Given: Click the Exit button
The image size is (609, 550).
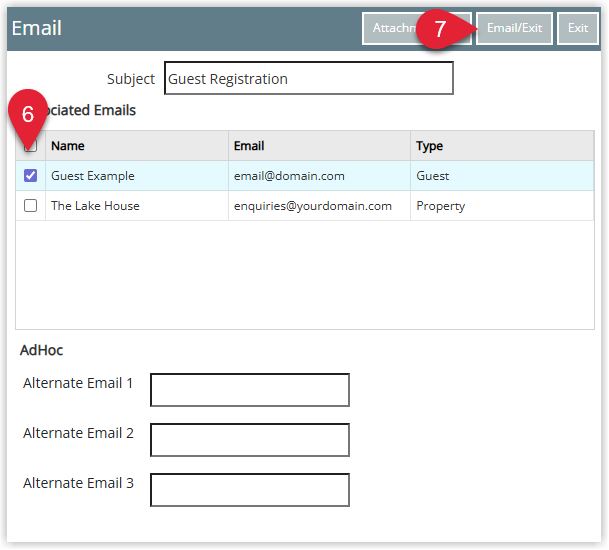Looking at the screenshot, I should (x=578, y=28).
